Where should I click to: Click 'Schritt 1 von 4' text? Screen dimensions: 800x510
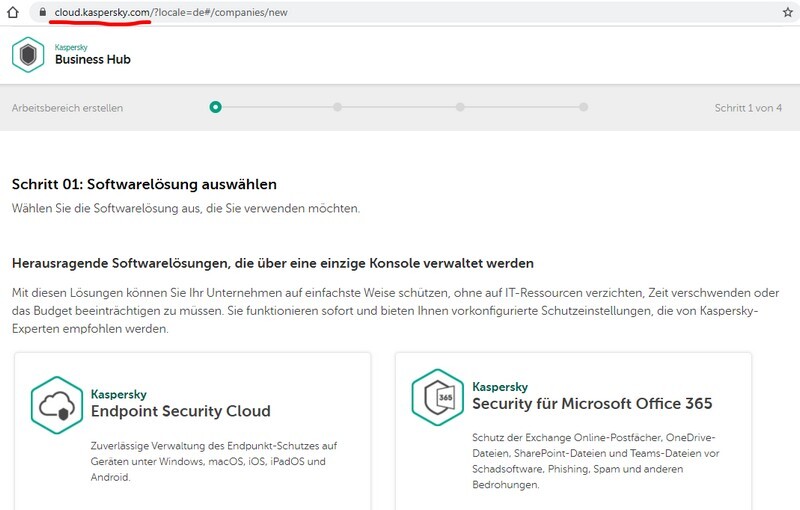tap(748, 108)
